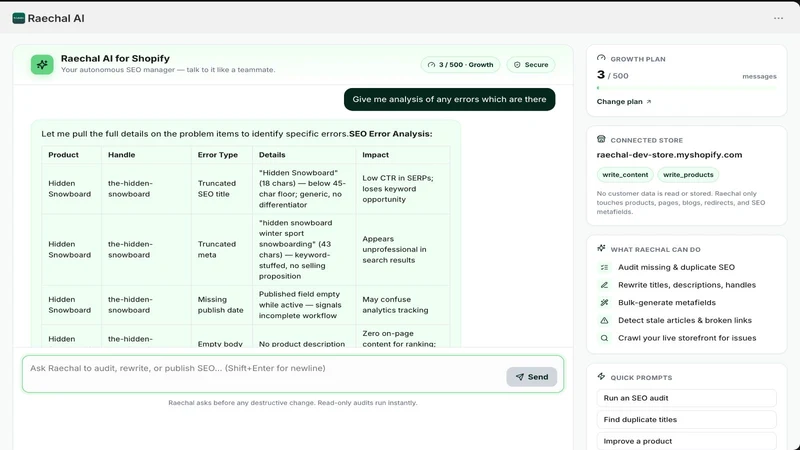
Task: Click the magnifier icon beside Crawl your storefront
Action: tap(604, 338)
